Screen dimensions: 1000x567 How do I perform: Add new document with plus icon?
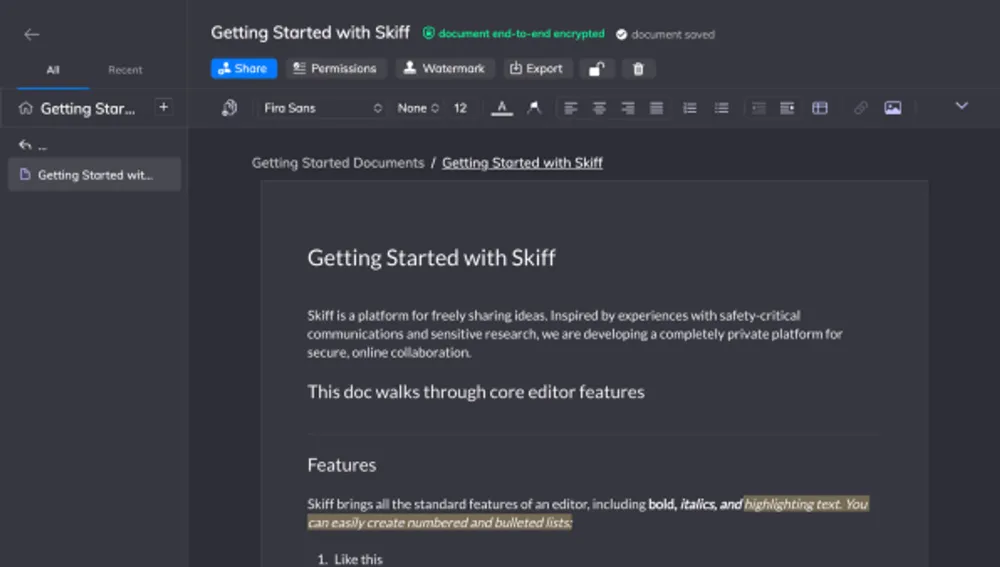[164, 107]
